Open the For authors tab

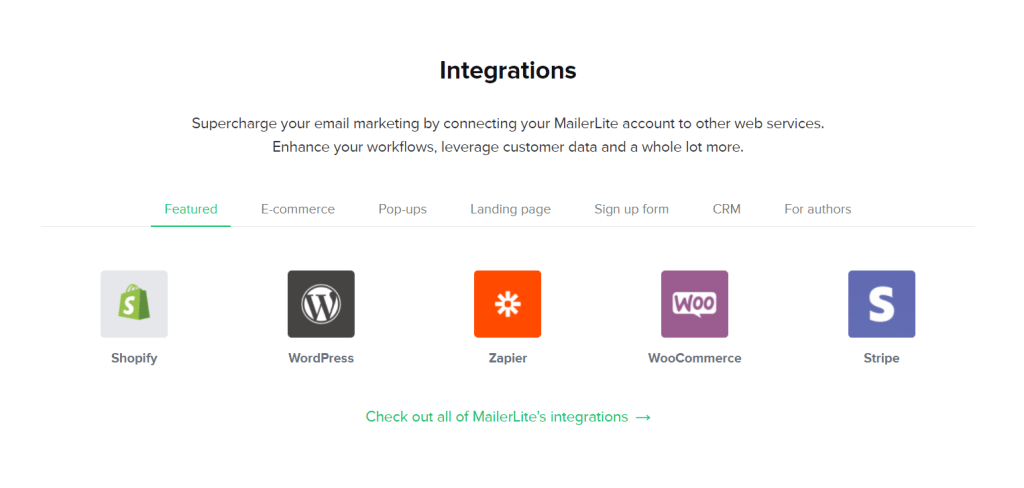(818, 210)
